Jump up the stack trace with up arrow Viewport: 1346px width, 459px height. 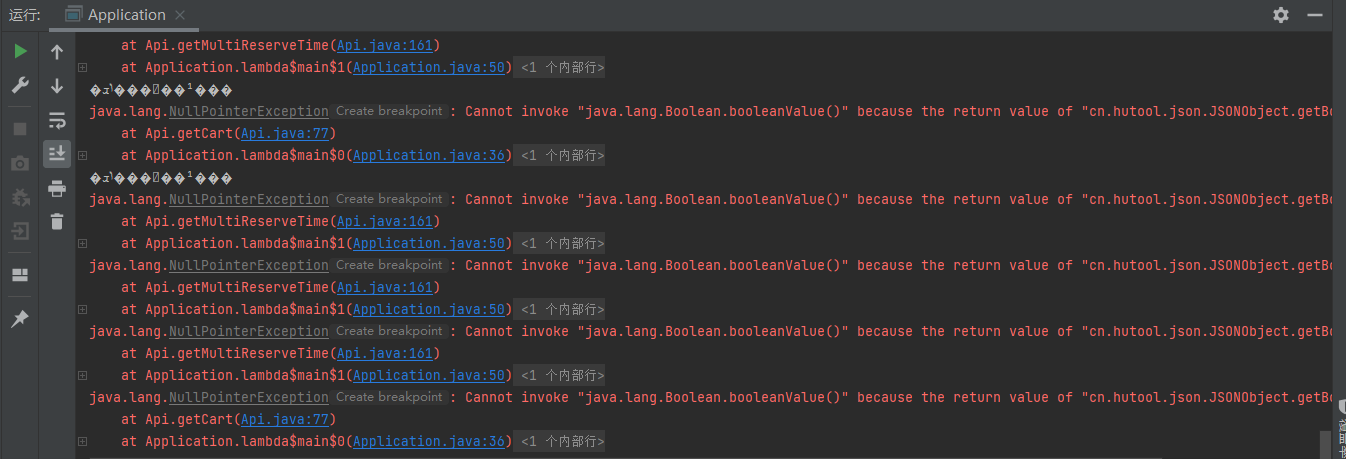pos(57,52)
